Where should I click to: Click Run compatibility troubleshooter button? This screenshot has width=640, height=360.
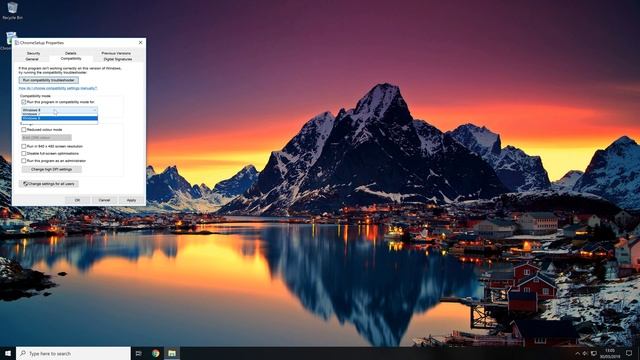(x=49, y=80)
